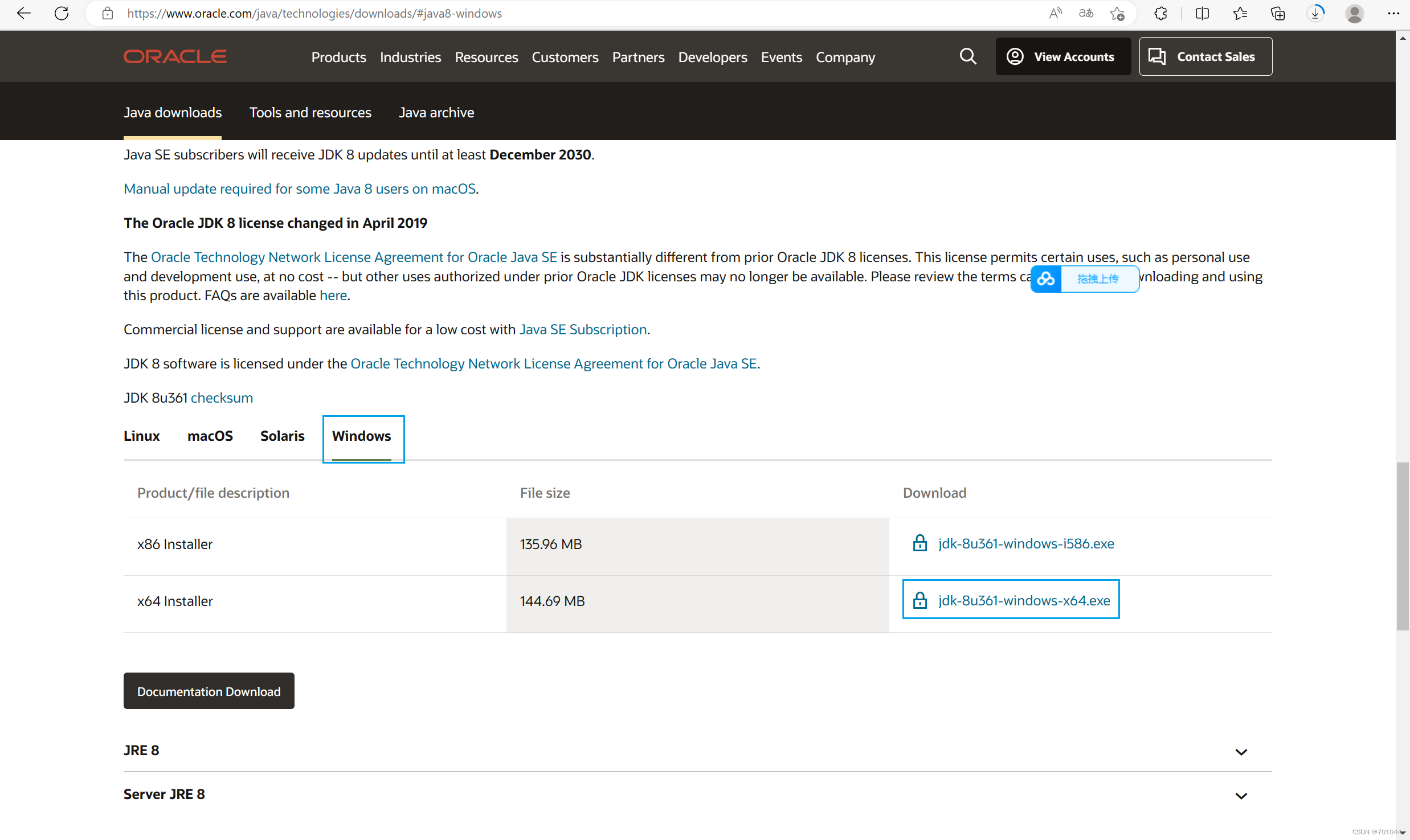This screenshot has height=840, width=1410.
Task: Select Java downloads tab
Action: tap(172, 112)
